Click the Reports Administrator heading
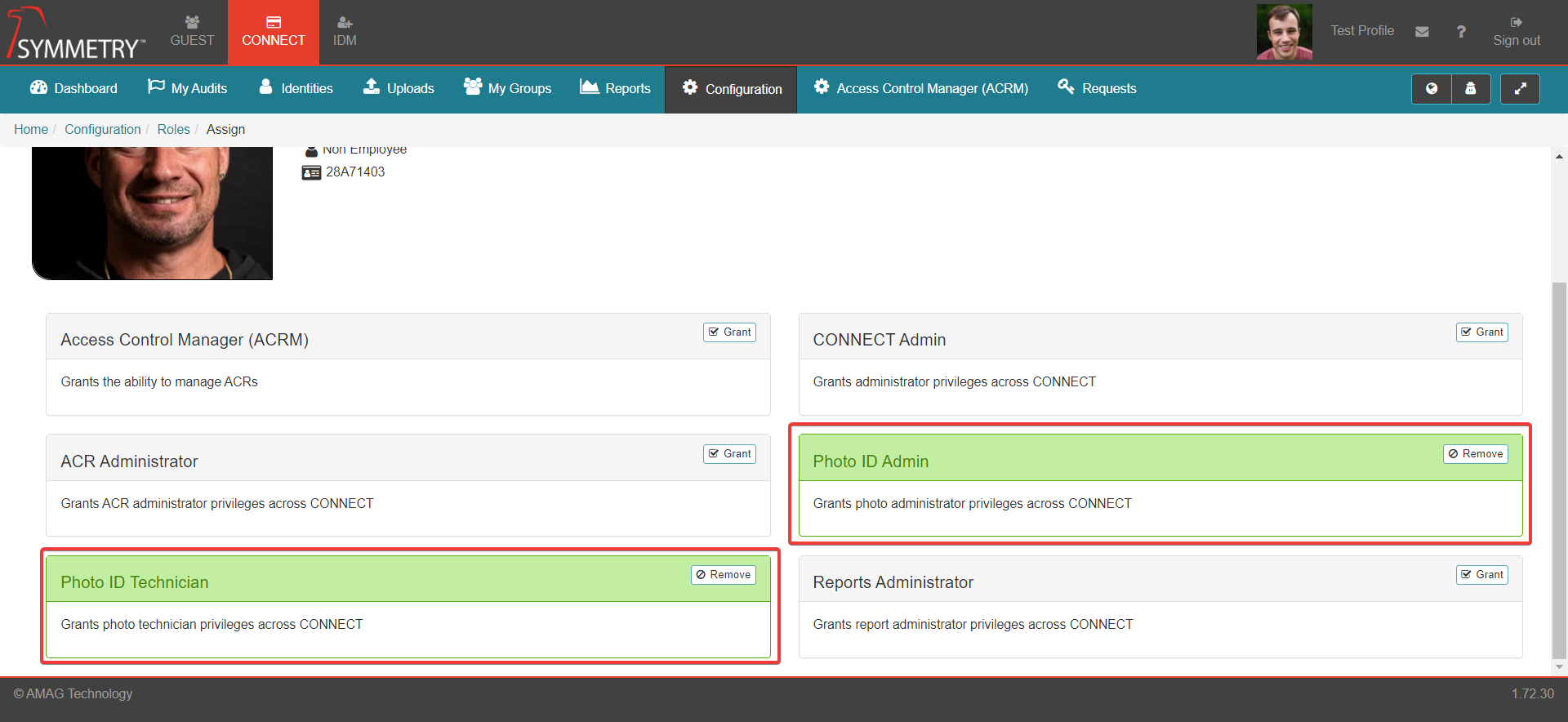Screen dimensions: 1568x722 click(893, 582)
